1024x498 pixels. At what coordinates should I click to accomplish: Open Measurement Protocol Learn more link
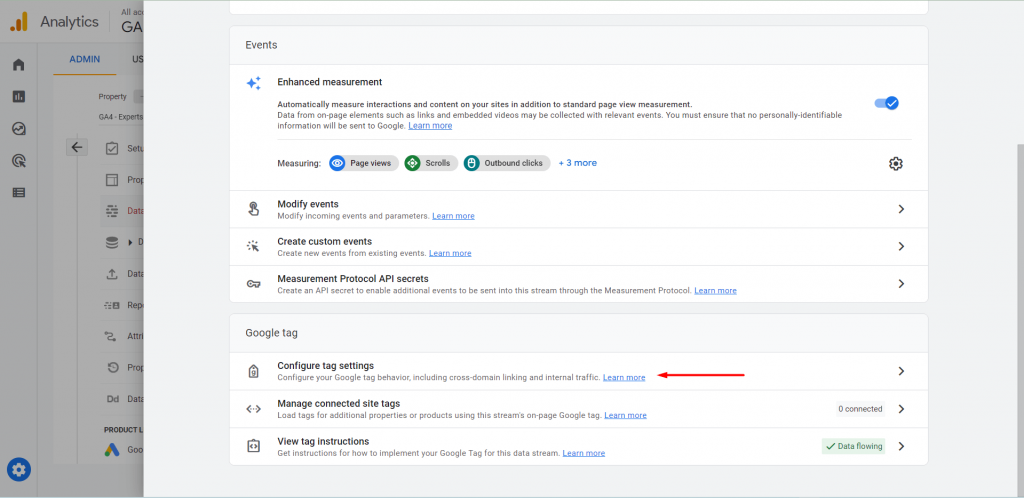tap(715, 290)
